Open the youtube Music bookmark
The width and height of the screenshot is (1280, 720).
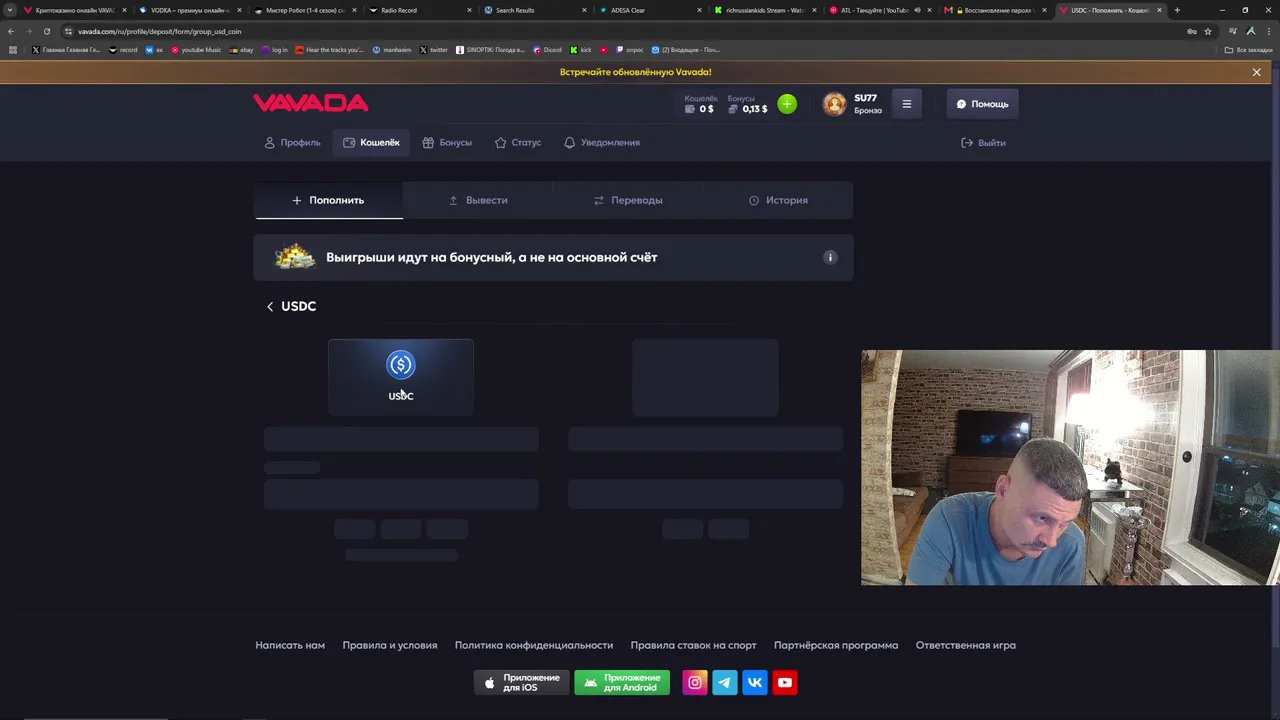pyautogui.click(x=196, y=50)
